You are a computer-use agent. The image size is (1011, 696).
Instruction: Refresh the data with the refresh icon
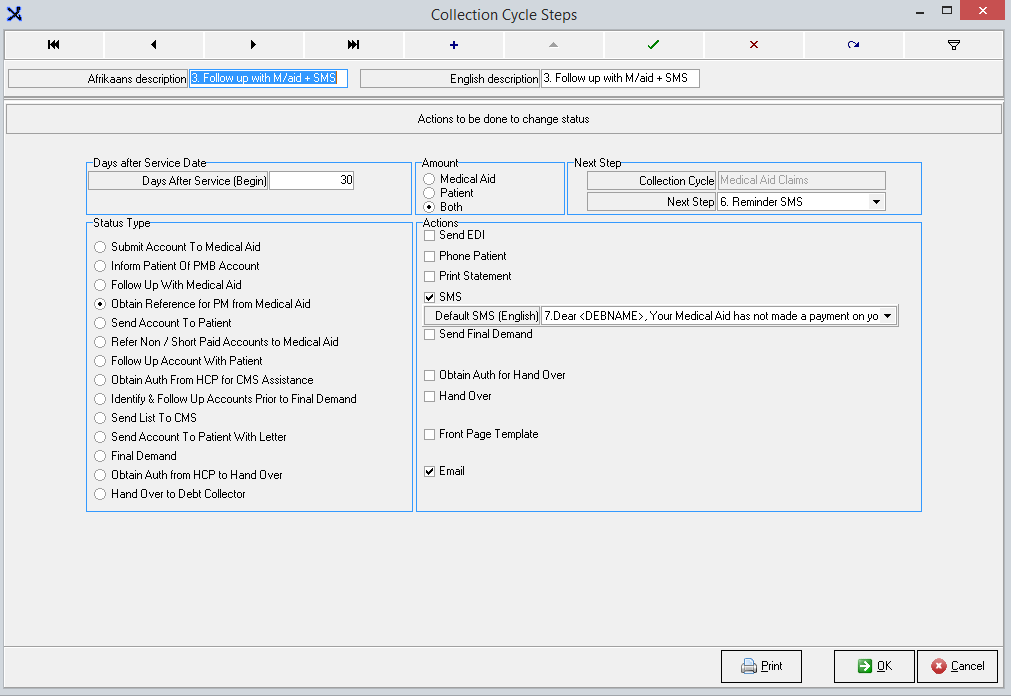854,45
